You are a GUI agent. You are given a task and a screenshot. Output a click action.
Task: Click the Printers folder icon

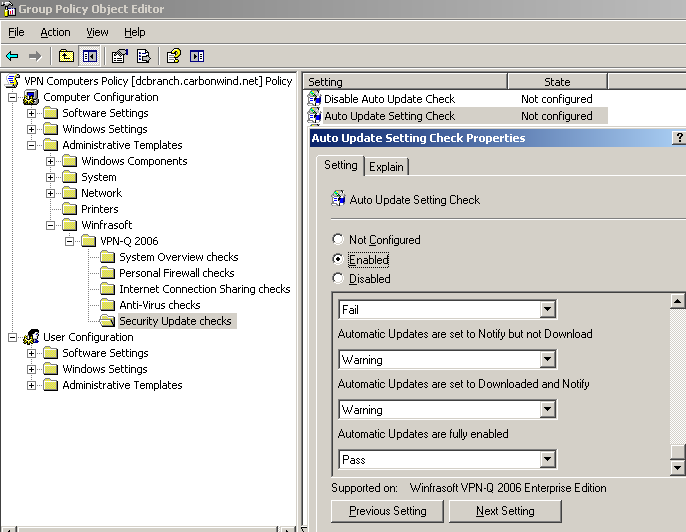(69, 209)
